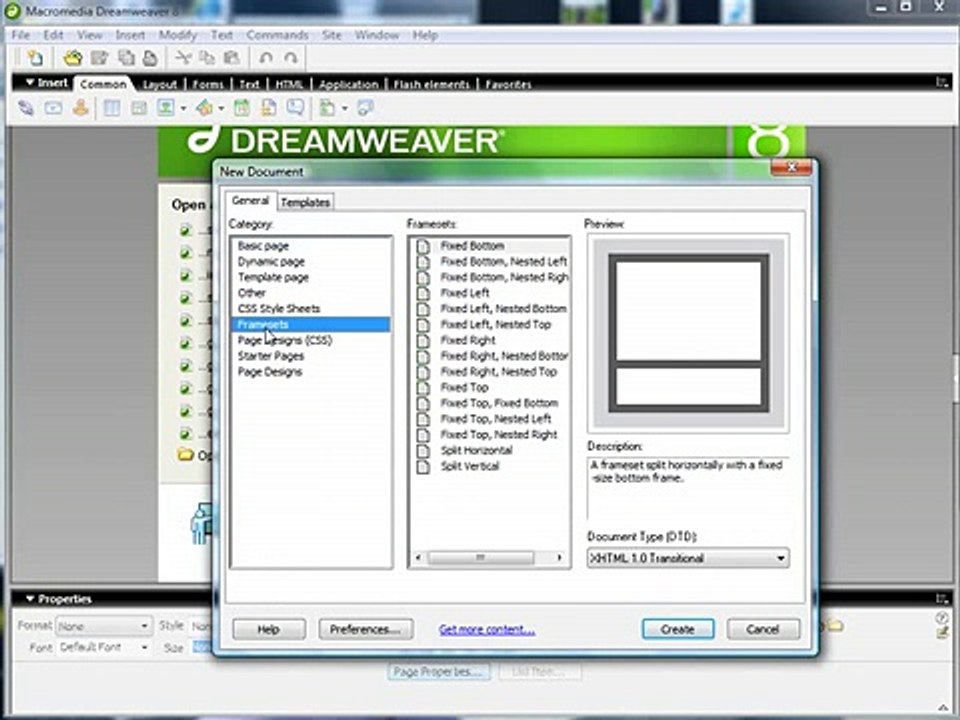Click the Cut scissors toolbar icon
Viewport: 960px width, 720px height.
(183, 58)
